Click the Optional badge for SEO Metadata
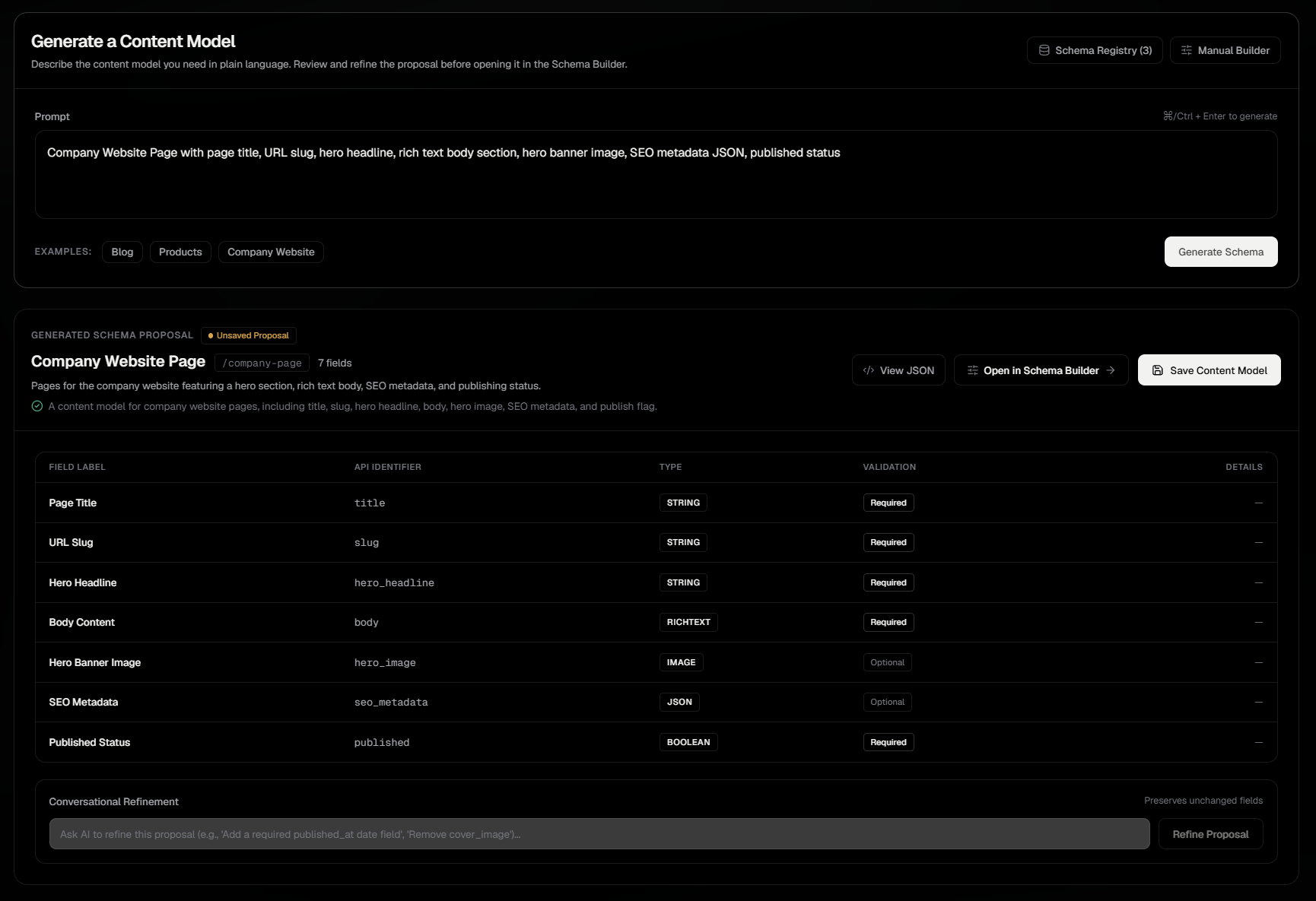This screenshot has height=901, width=1316. pos(887,702)
